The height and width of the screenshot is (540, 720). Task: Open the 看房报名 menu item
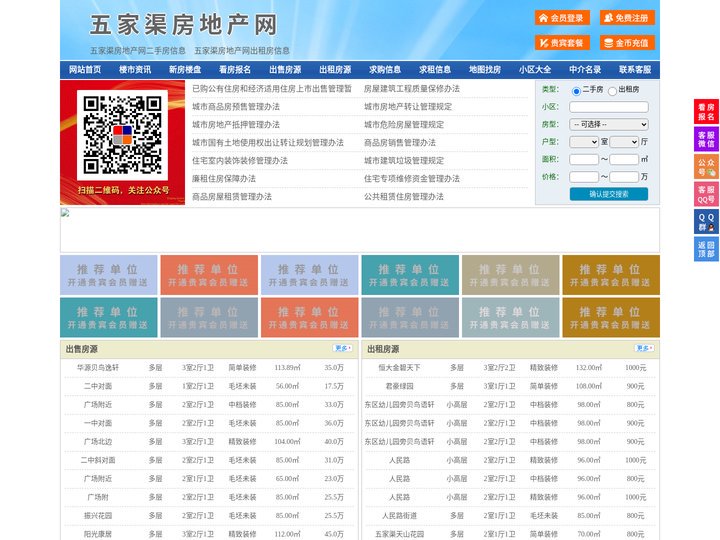[235, 70]
